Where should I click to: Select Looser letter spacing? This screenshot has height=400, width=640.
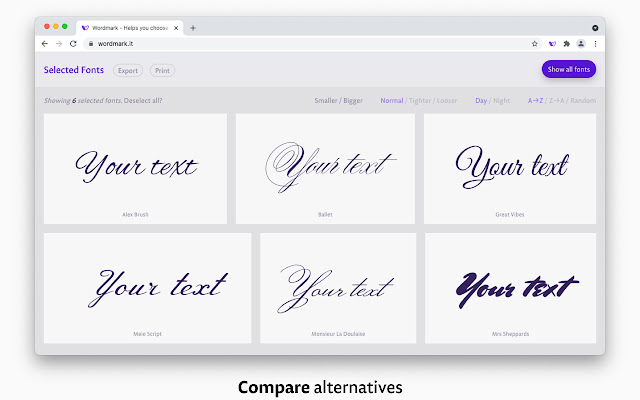447,100
